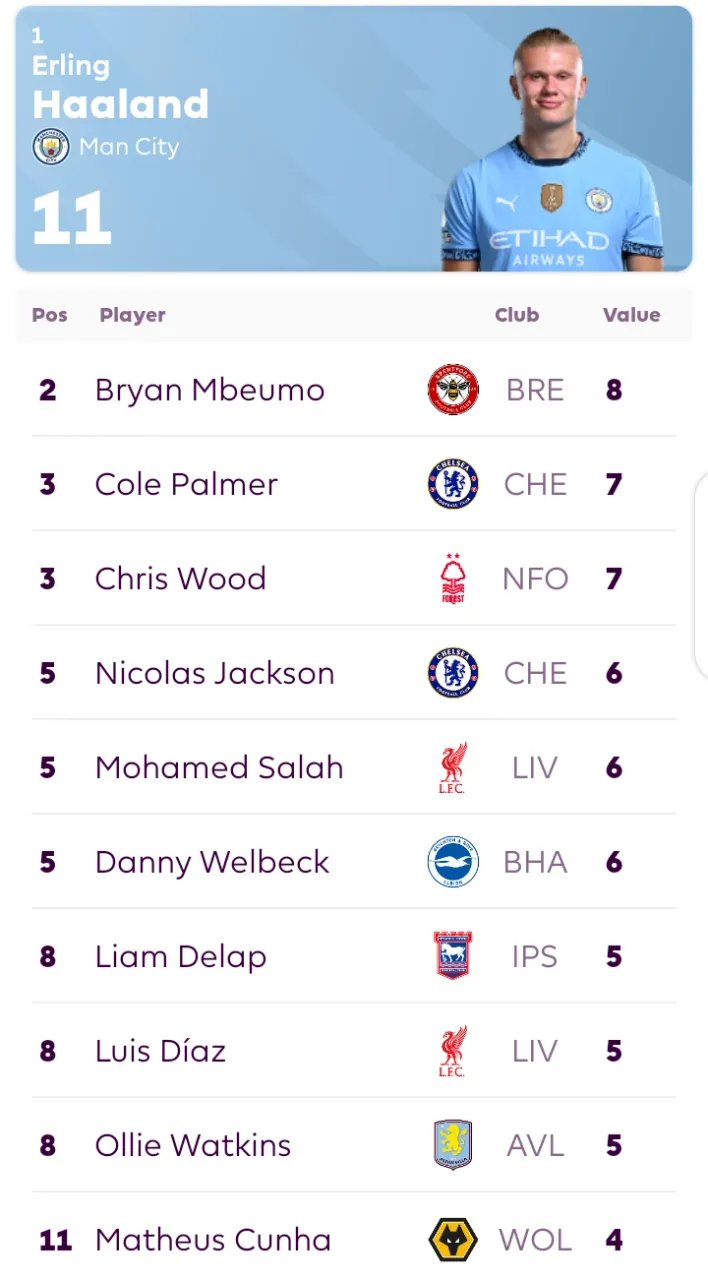The width and height of the screenshot is (708, 1280).
Task: Click the Man City badge beside club name
Action: click(x=51, y=147)
